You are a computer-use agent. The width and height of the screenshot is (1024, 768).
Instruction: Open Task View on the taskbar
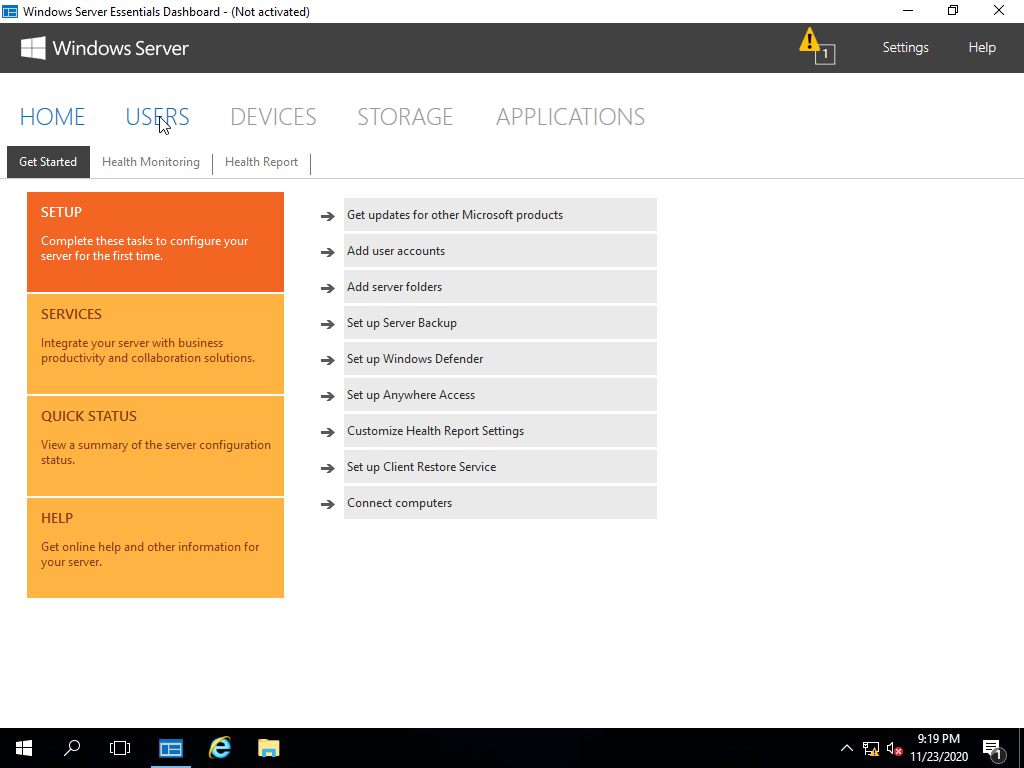point(120,748)
